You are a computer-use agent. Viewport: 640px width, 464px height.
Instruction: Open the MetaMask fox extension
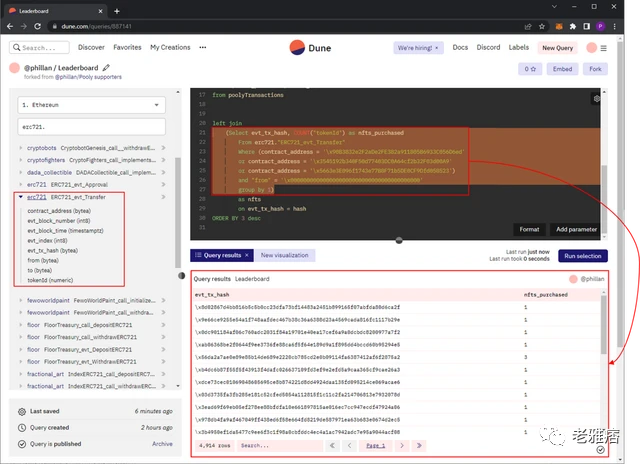point(559,27)
